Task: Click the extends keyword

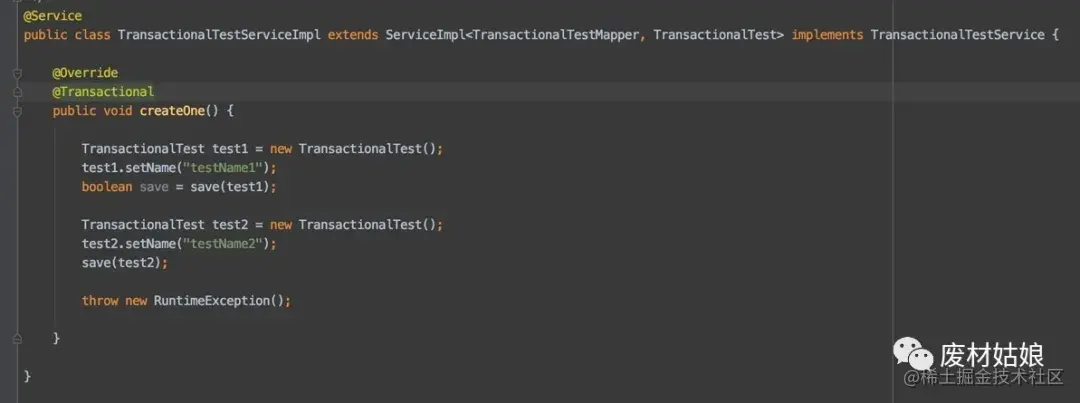Action: coord(354,35)
